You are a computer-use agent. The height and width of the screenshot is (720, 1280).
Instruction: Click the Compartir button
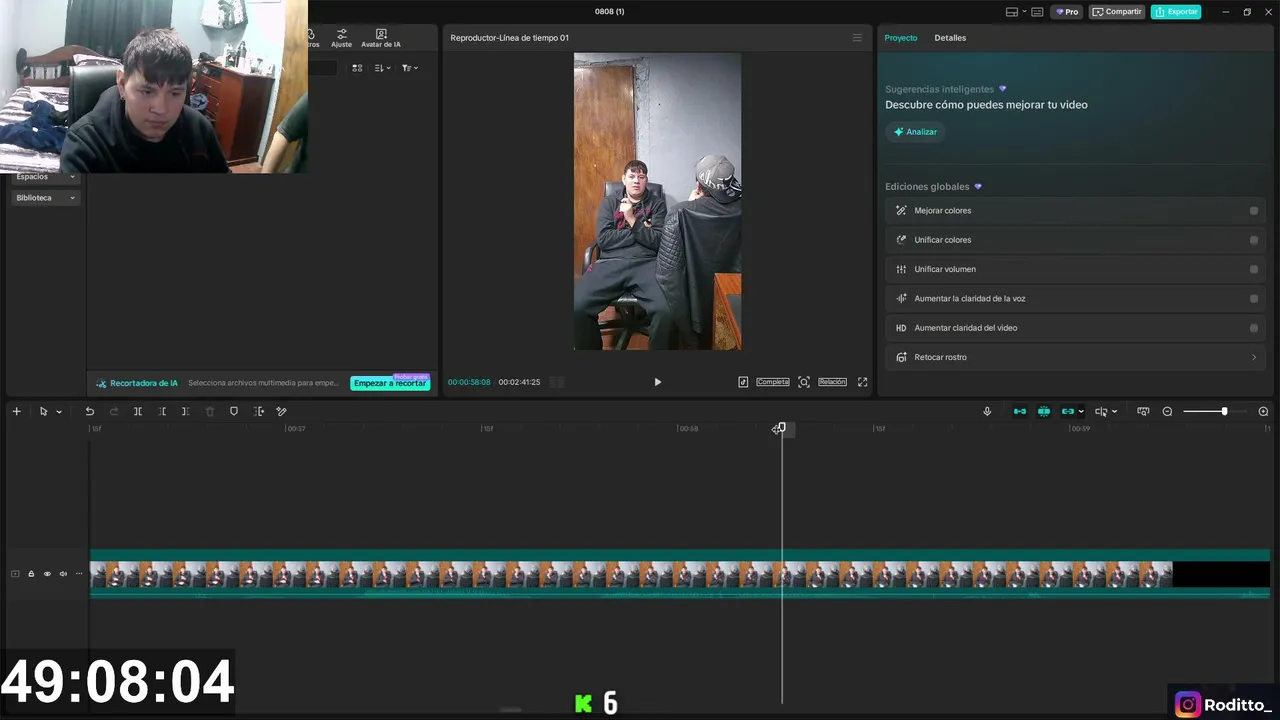coord(1117,12)
